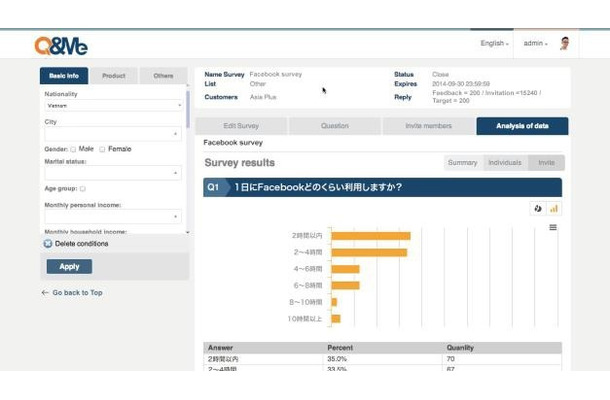Click the filter panel scrollbar

188,109
